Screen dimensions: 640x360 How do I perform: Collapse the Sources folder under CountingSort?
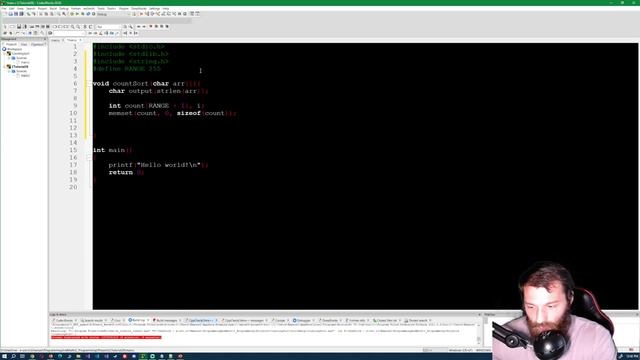[x=9, y=58]
